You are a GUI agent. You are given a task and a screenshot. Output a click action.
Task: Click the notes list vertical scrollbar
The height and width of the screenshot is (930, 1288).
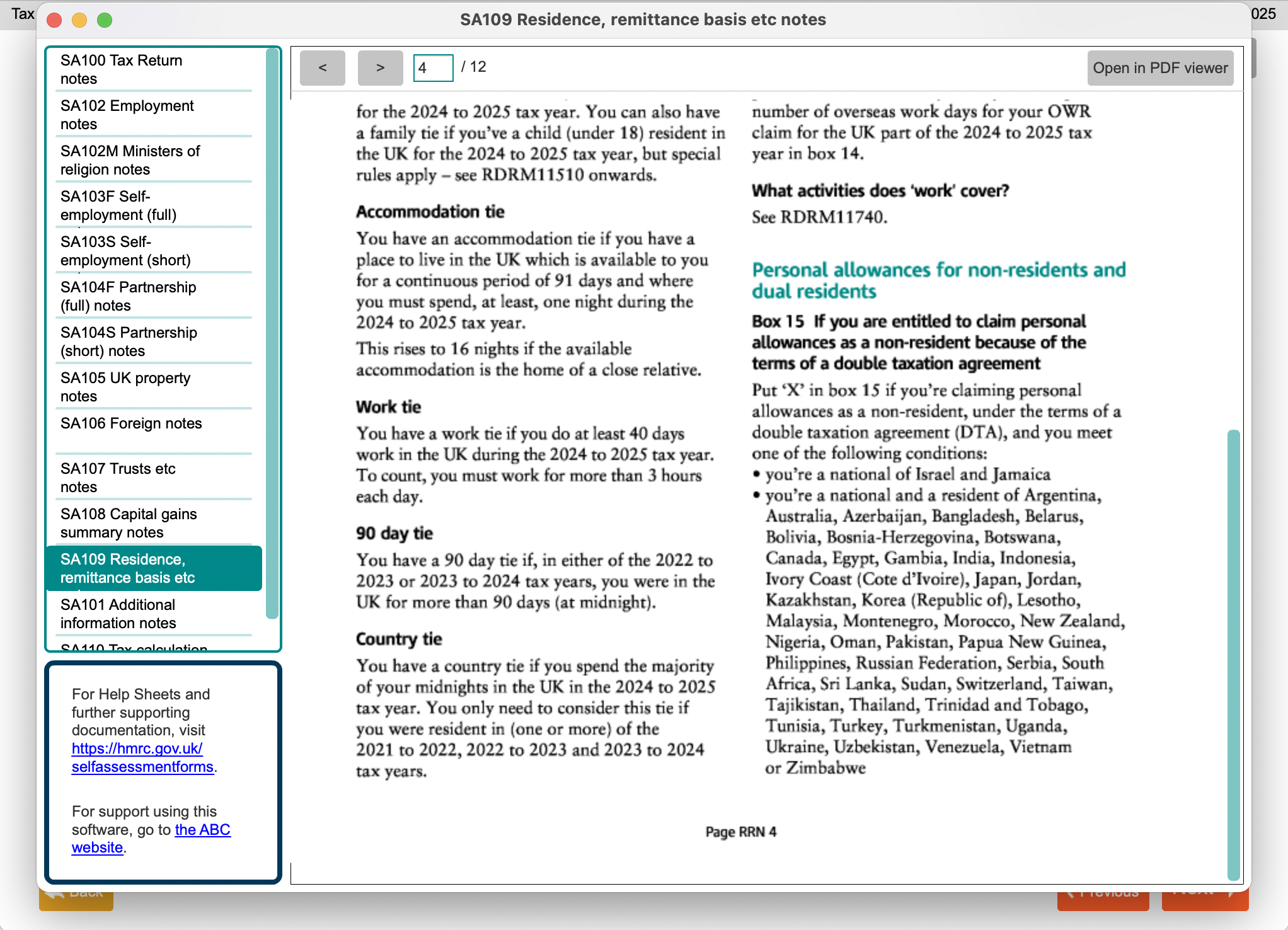click(x=272, y=334)
